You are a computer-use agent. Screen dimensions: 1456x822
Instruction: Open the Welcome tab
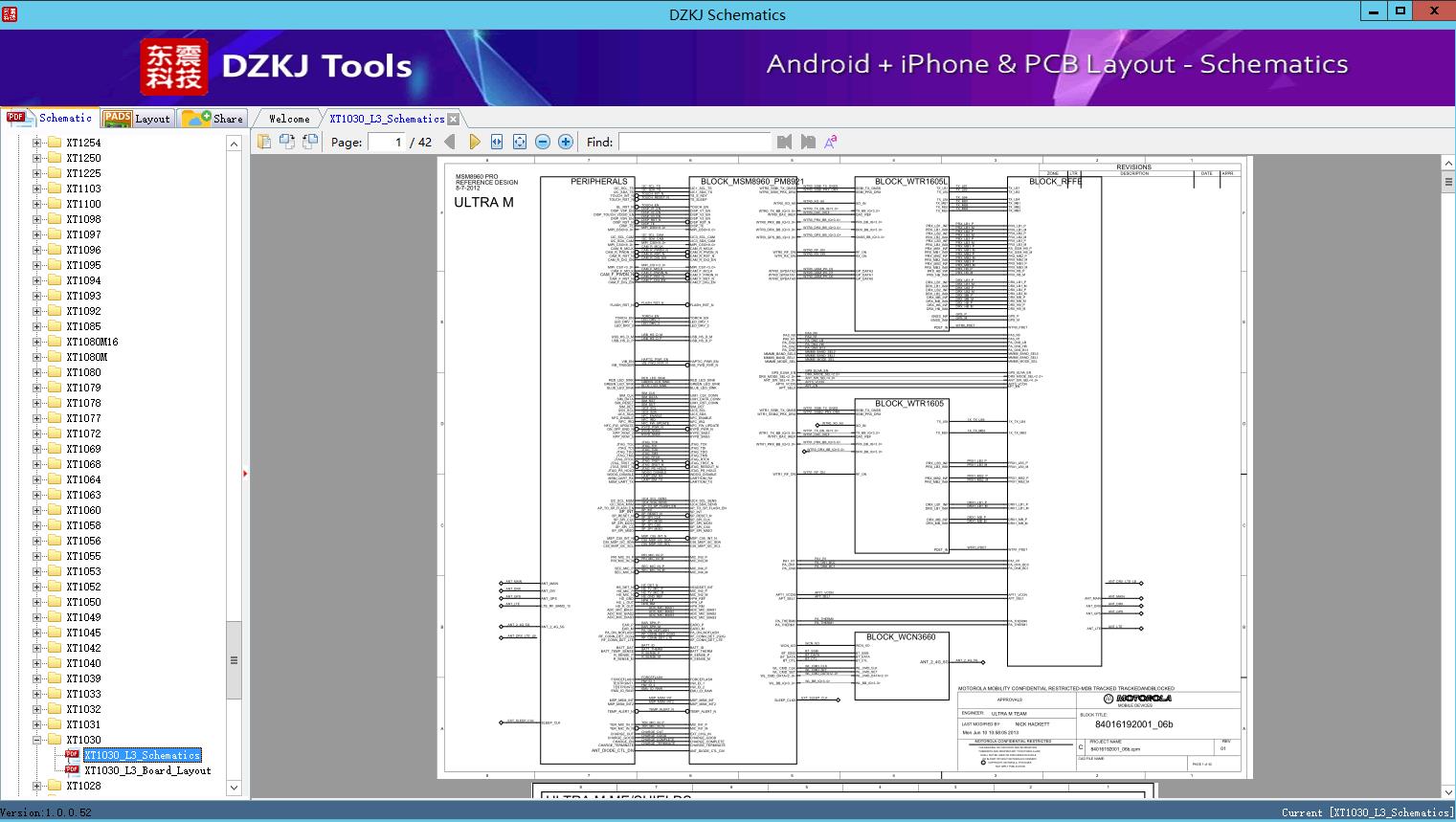point(289,119)
